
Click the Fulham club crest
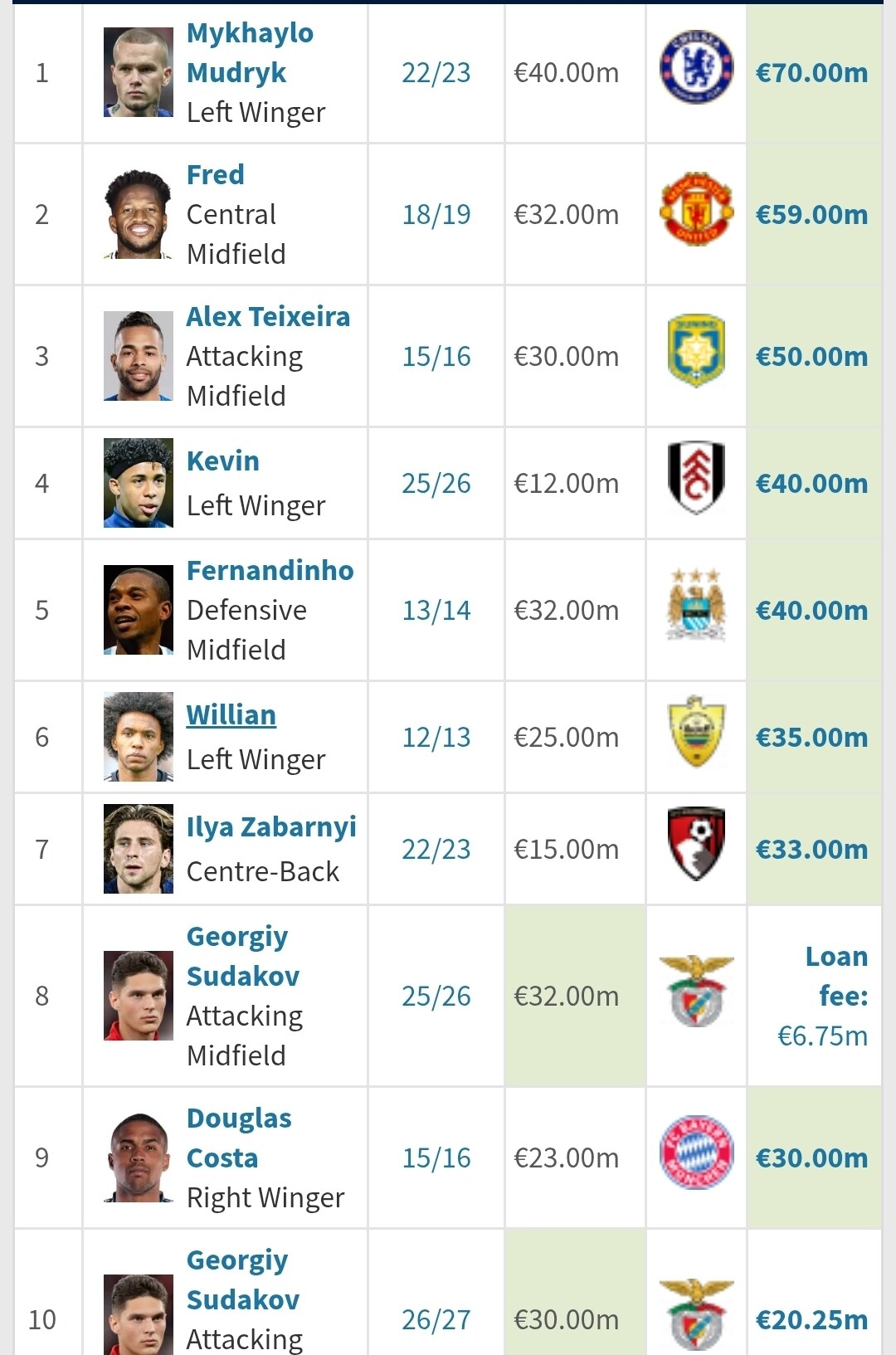tap(696, 478)
